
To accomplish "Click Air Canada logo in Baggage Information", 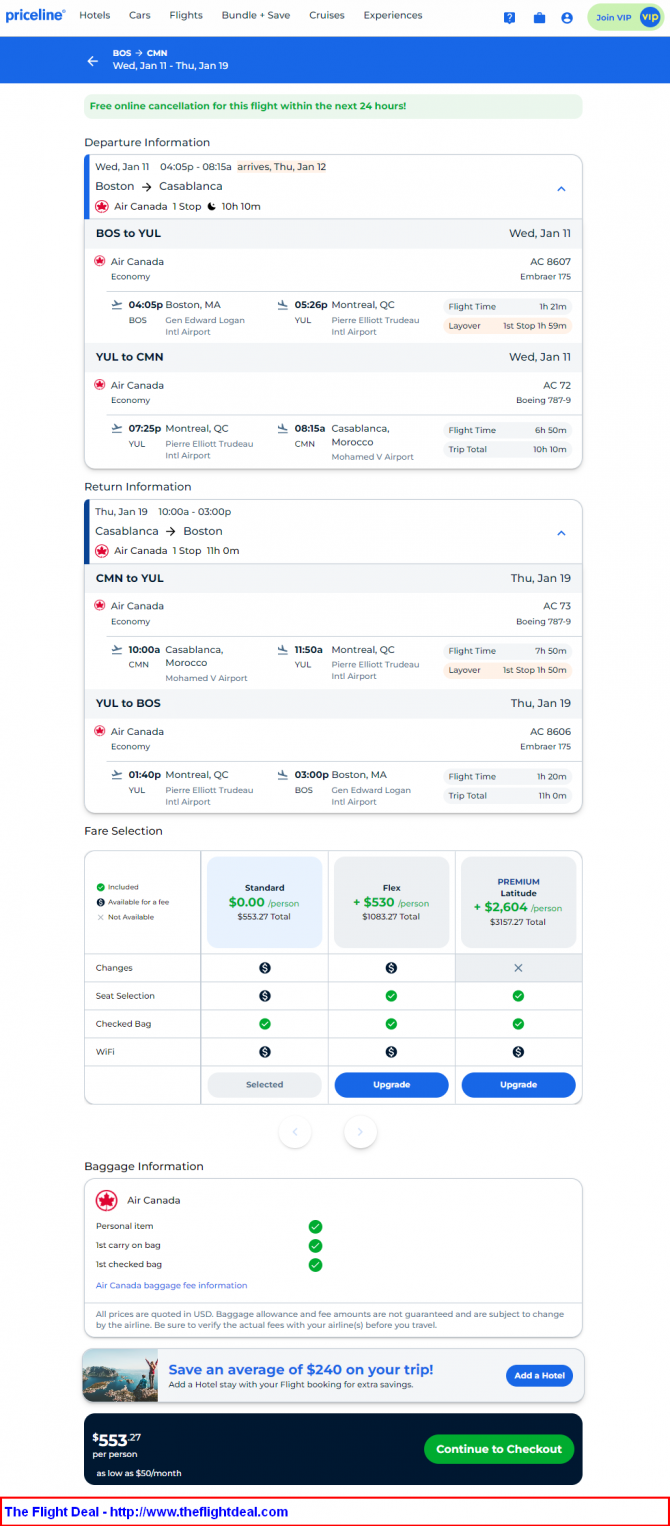I will coord(106,1200).
